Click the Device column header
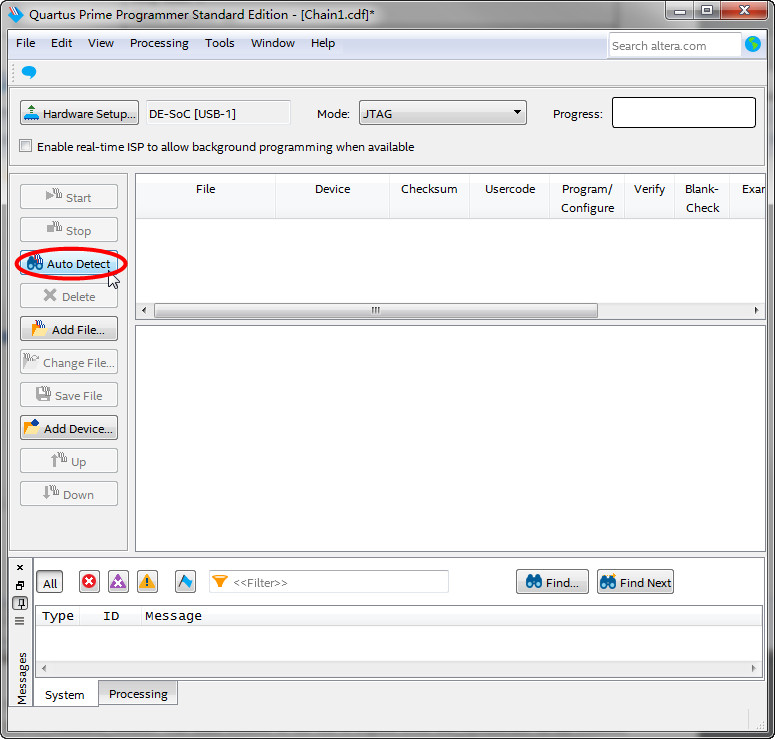The image size is (775, 739). tap(333, 196)
